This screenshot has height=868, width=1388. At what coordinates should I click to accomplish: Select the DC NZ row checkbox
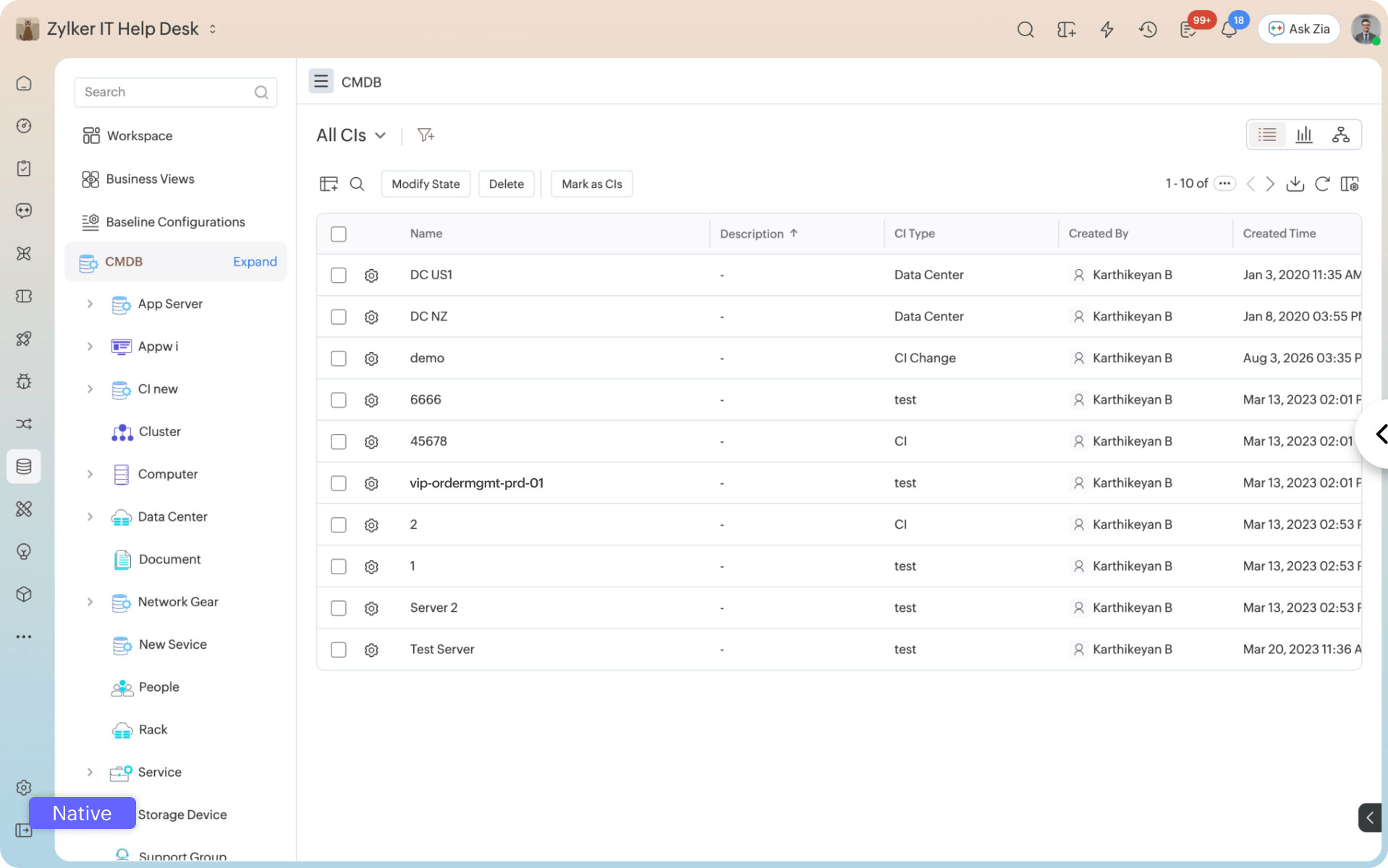pyautogui.click(x=339, y=317)
